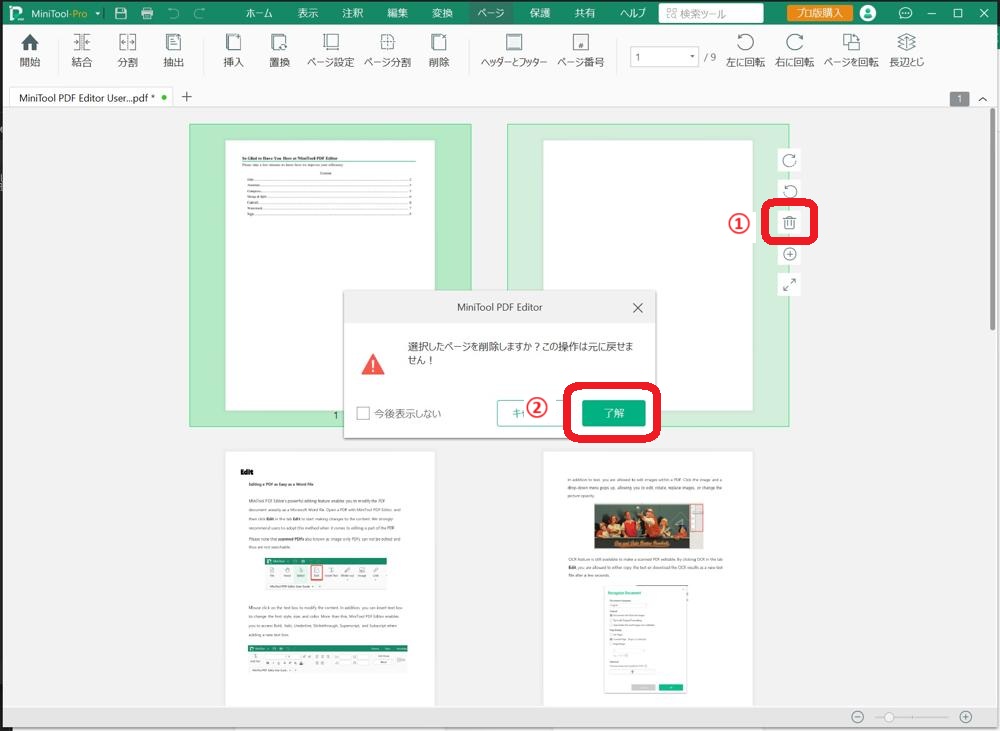Open ヘッダーとフッター tool
Screen dimensions: 1000x731
[513, 50]
